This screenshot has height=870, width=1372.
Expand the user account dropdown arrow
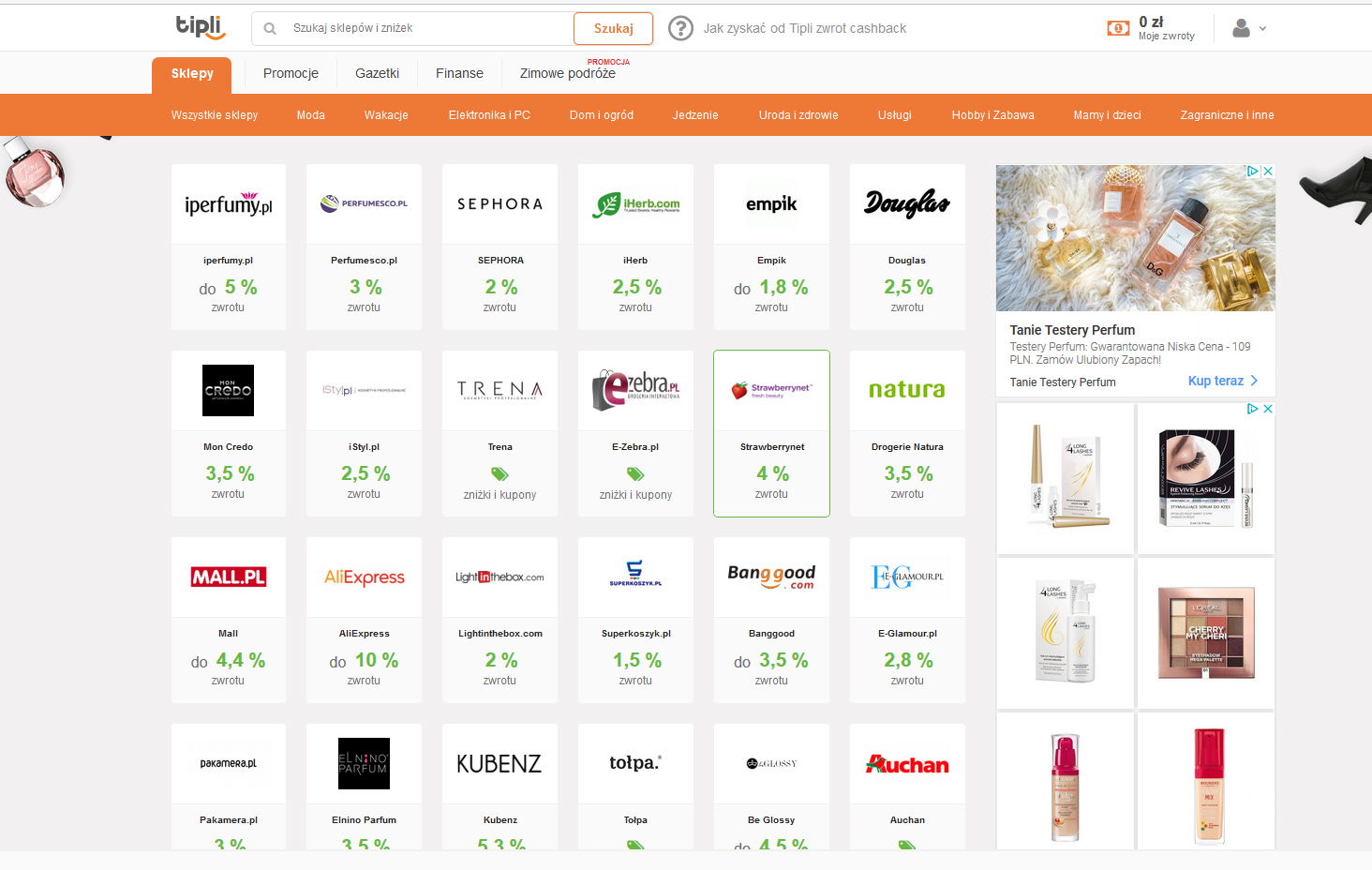(x=1262, y=29)
